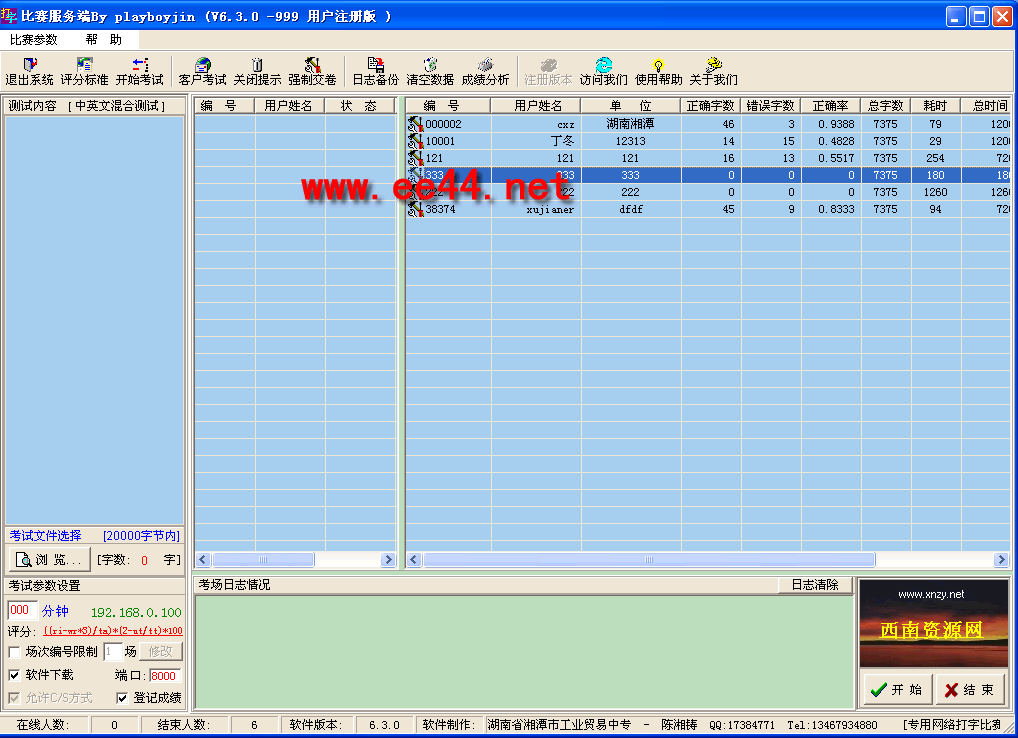Click the 开始考试 toolbar icon
This screenshot has width=1018, height=738.
tap(139, 71)
